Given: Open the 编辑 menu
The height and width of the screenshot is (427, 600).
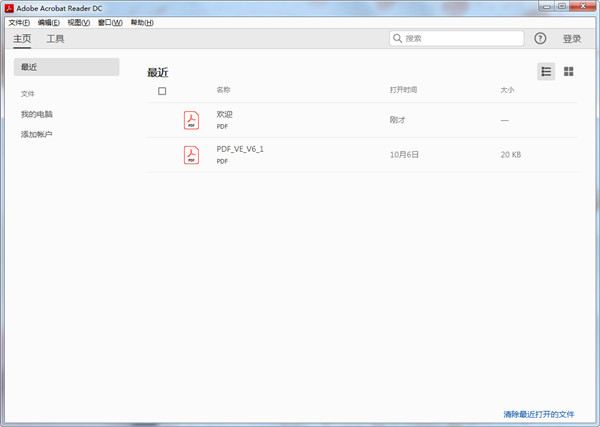Looking at the screenshot, I should pyautogui.click(x=49, y=22).
